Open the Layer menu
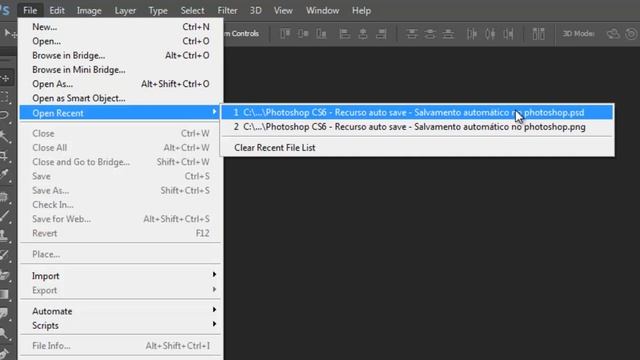The width and height of the screenshot is (640, 360). click(125, 11)
